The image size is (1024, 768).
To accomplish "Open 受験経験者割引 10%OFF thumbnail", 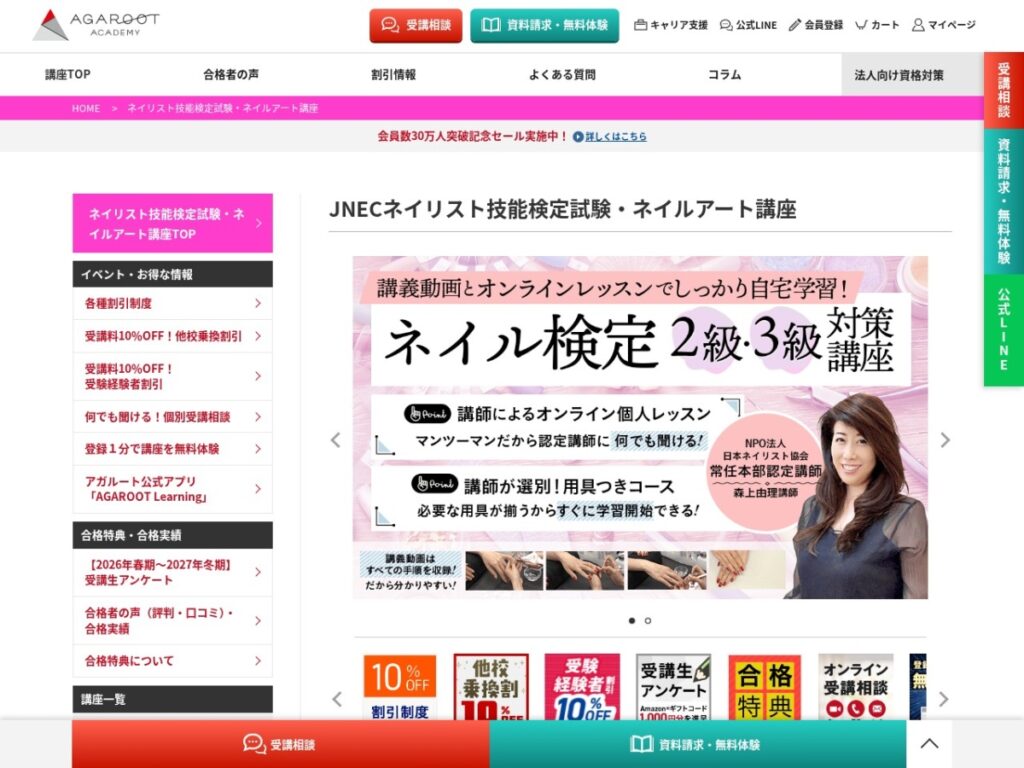I will pos(582,687).
